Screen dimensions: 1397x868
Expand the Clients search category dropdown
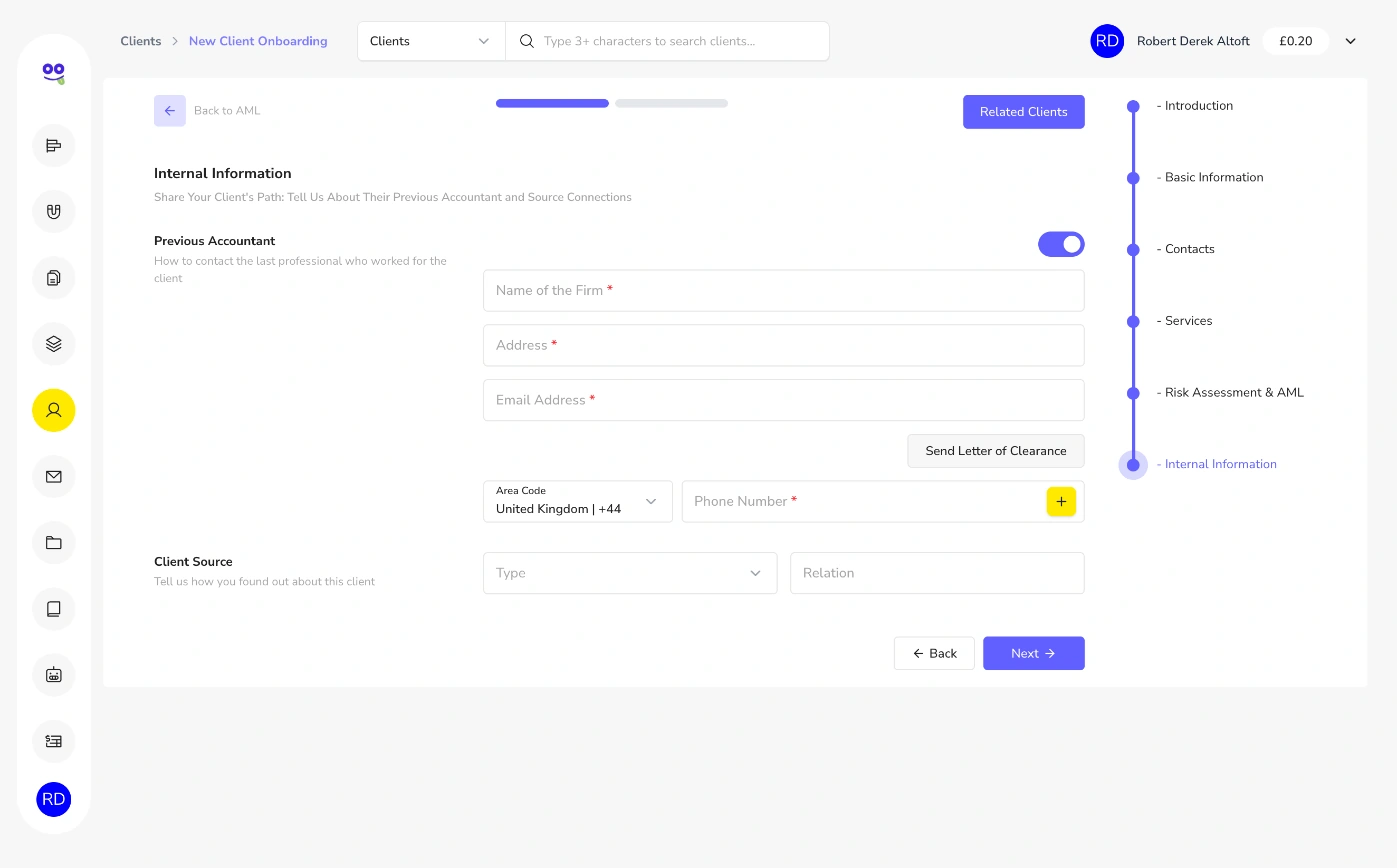pos(431,41)
